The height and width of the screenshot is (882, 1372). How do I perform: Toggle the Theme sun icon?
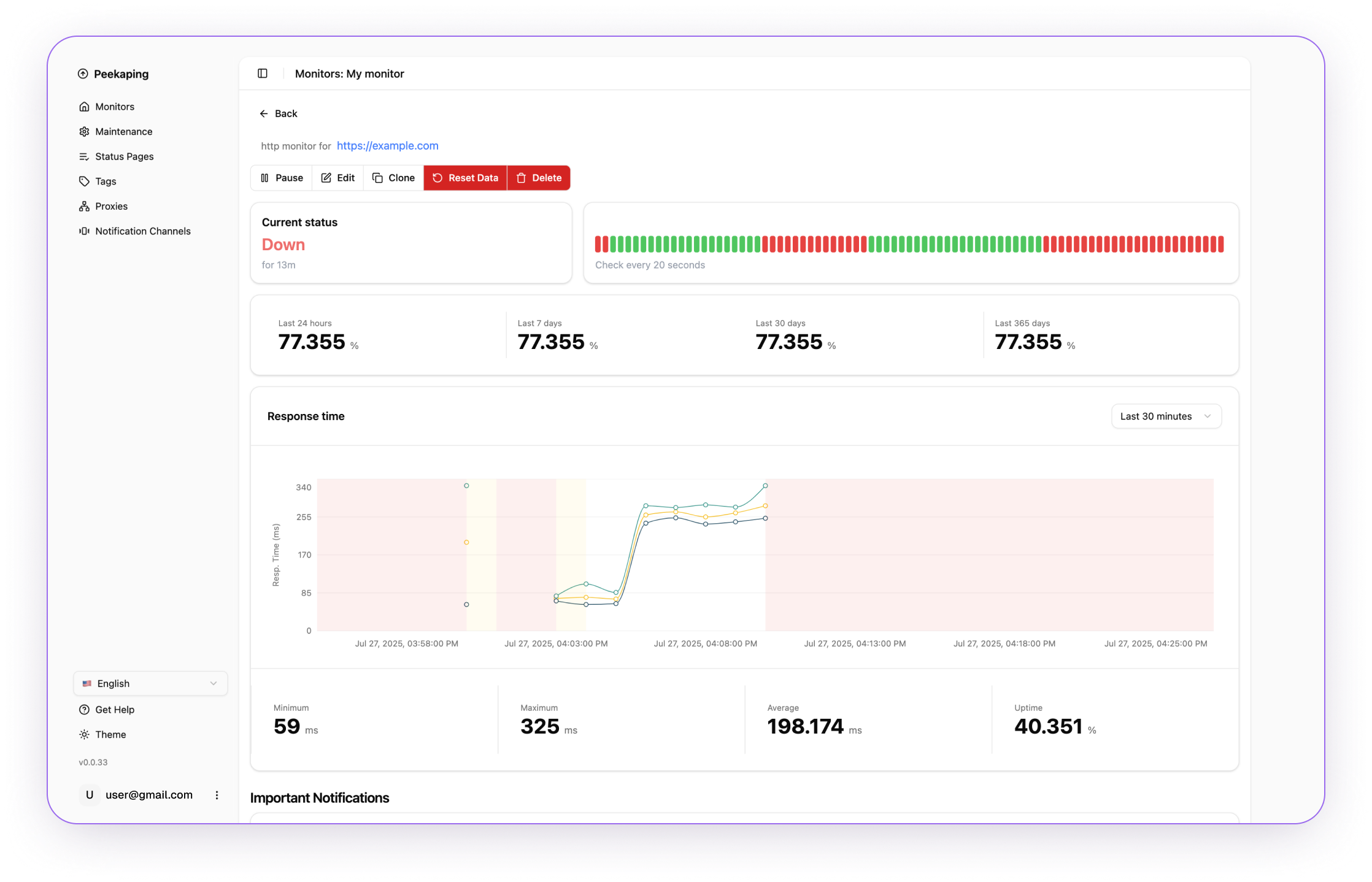tap(84, 735)
